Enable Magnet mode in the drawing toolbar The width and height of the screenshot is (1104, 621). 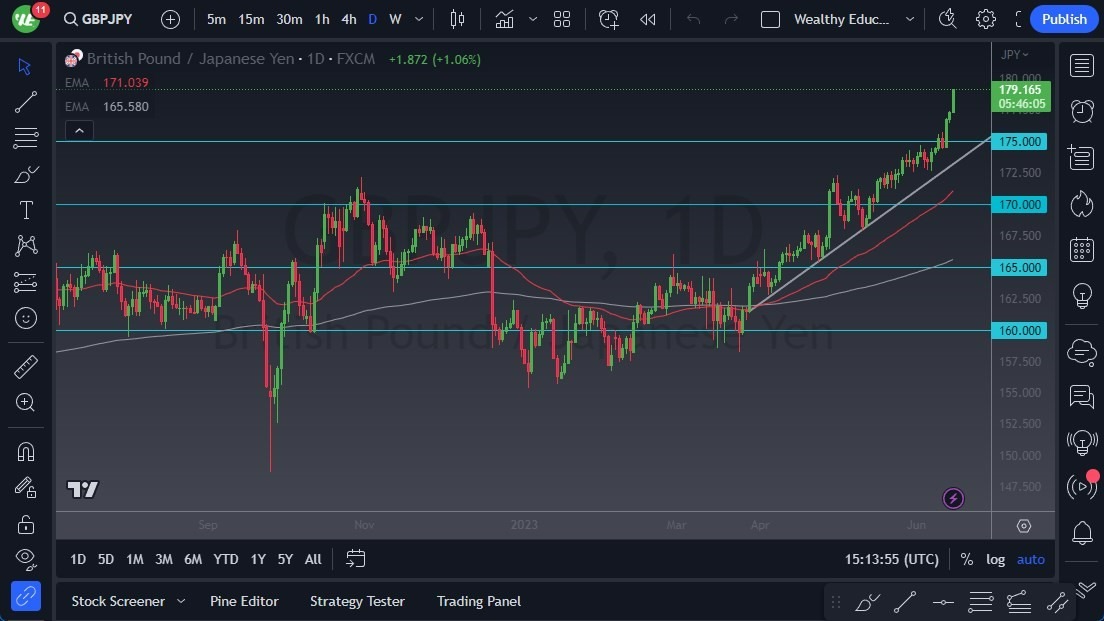point(25,451)
